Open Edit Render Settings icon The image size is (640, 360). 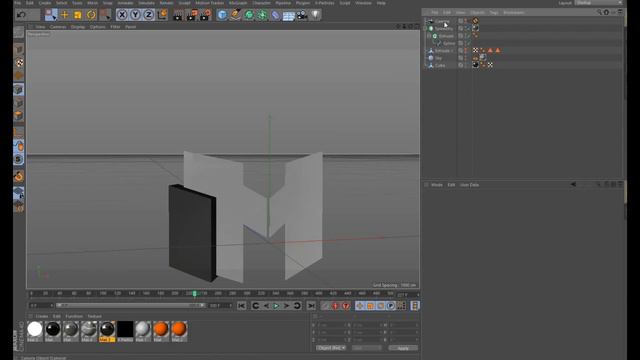click(x=205, y=15)
